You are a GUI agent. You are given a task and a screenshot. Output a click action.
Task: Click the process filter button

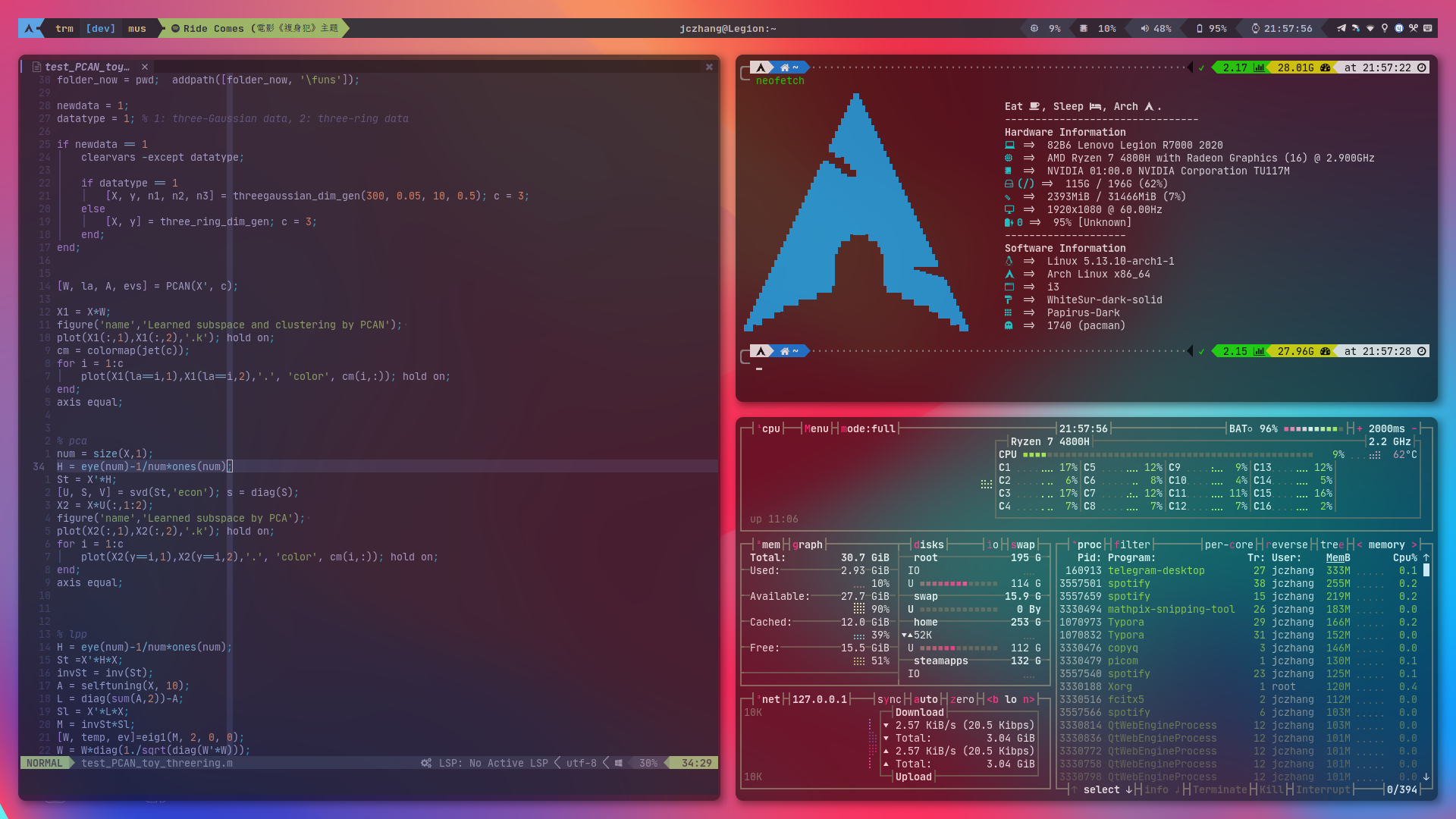1132,544
